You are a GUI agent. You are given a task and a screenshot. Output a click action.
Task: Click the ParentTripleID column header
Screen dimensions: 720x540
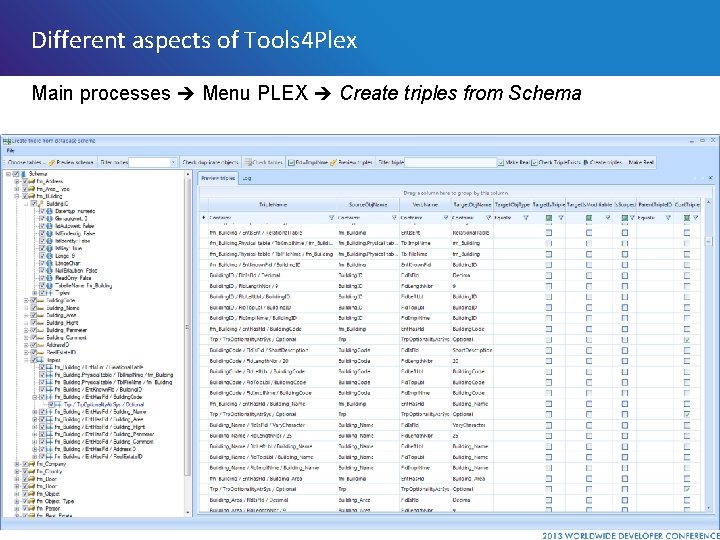(x=655, y=205)
